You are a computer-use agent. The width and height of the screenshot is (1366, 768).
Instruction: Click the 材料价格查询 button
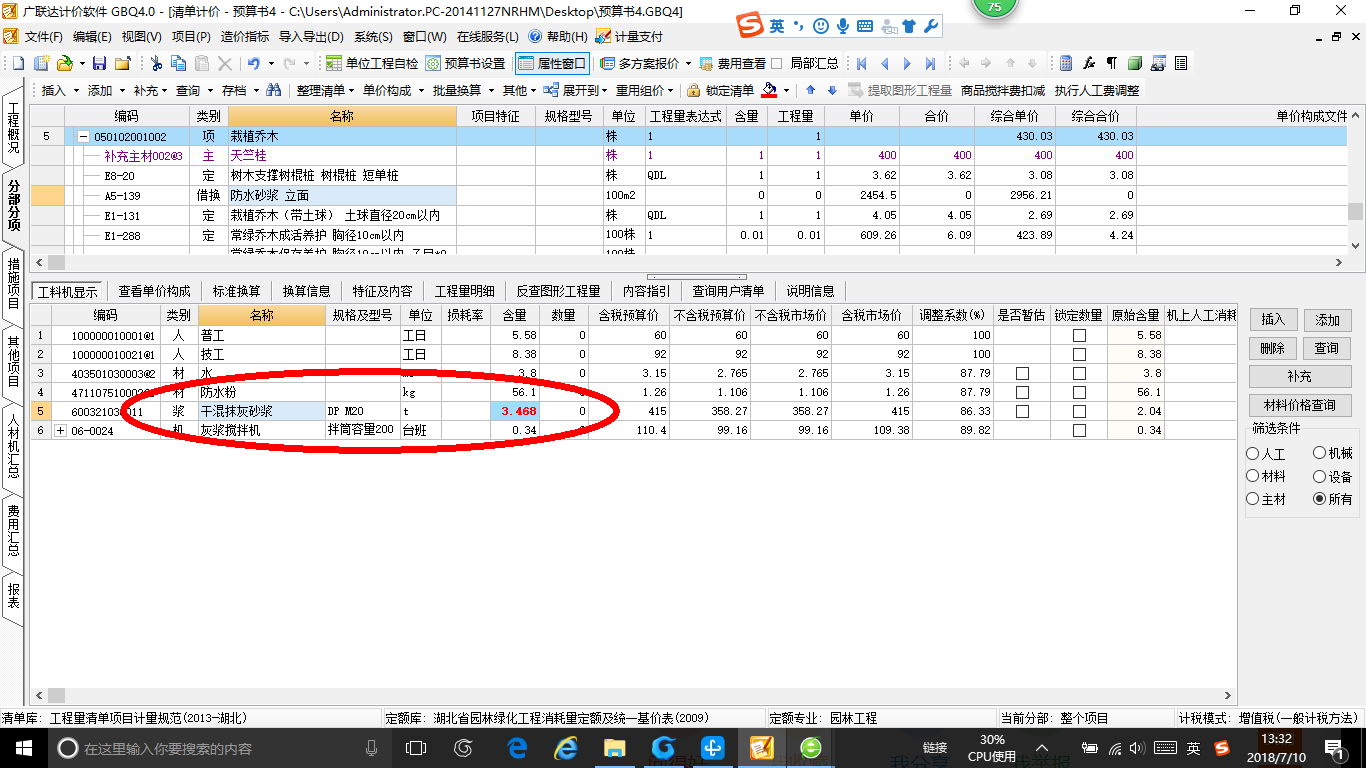(x=1300, y=405)
